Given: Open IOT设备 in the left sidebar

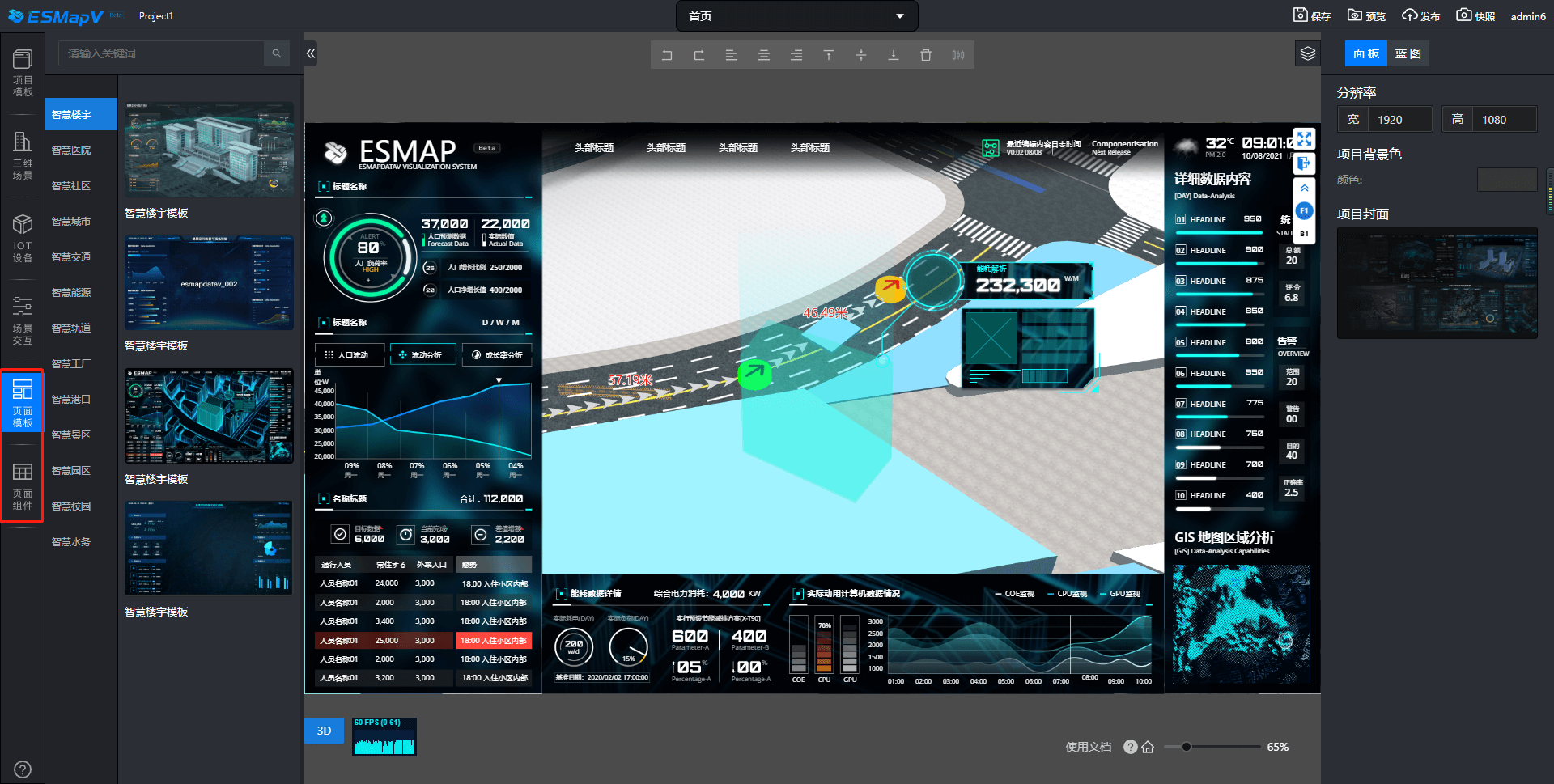Looking at the screenshot, I should 23,239.
